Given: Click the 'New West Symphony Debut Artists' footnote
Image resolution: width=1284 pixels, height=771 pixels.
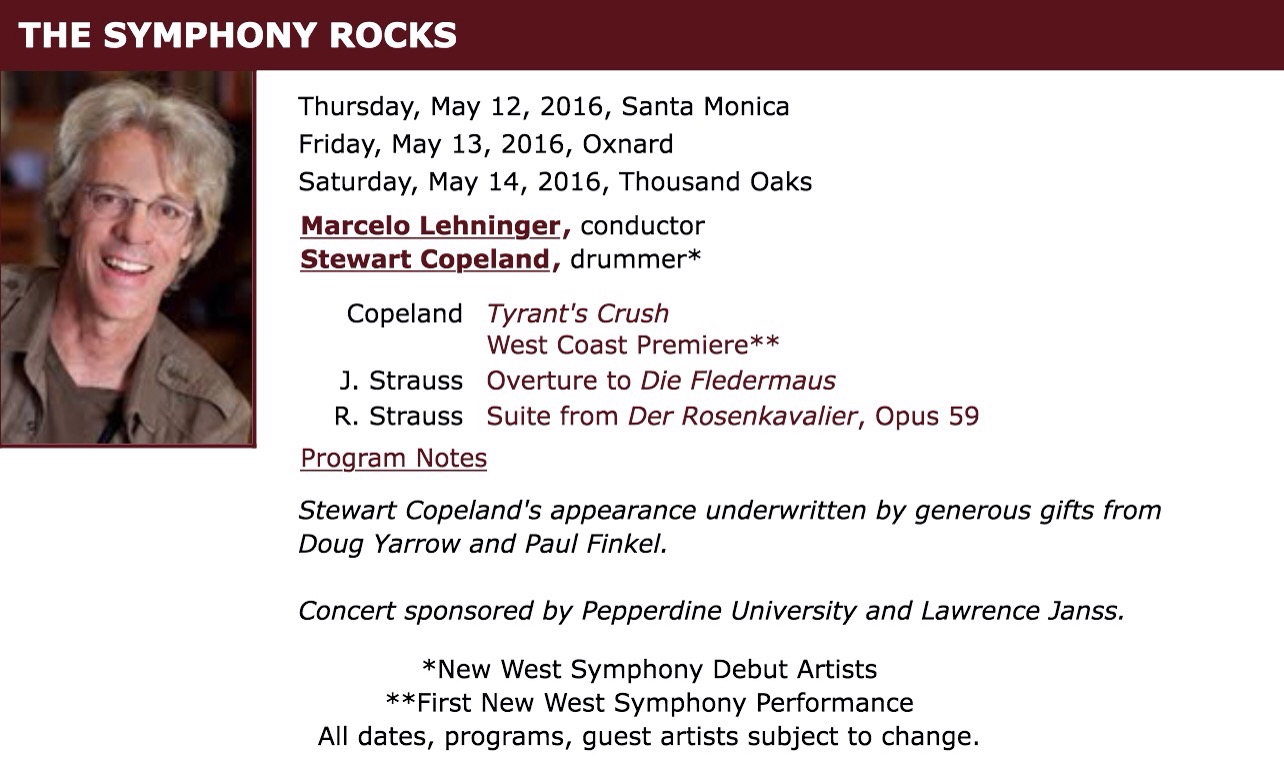Looking at the screenshot, I should point(649,668).
